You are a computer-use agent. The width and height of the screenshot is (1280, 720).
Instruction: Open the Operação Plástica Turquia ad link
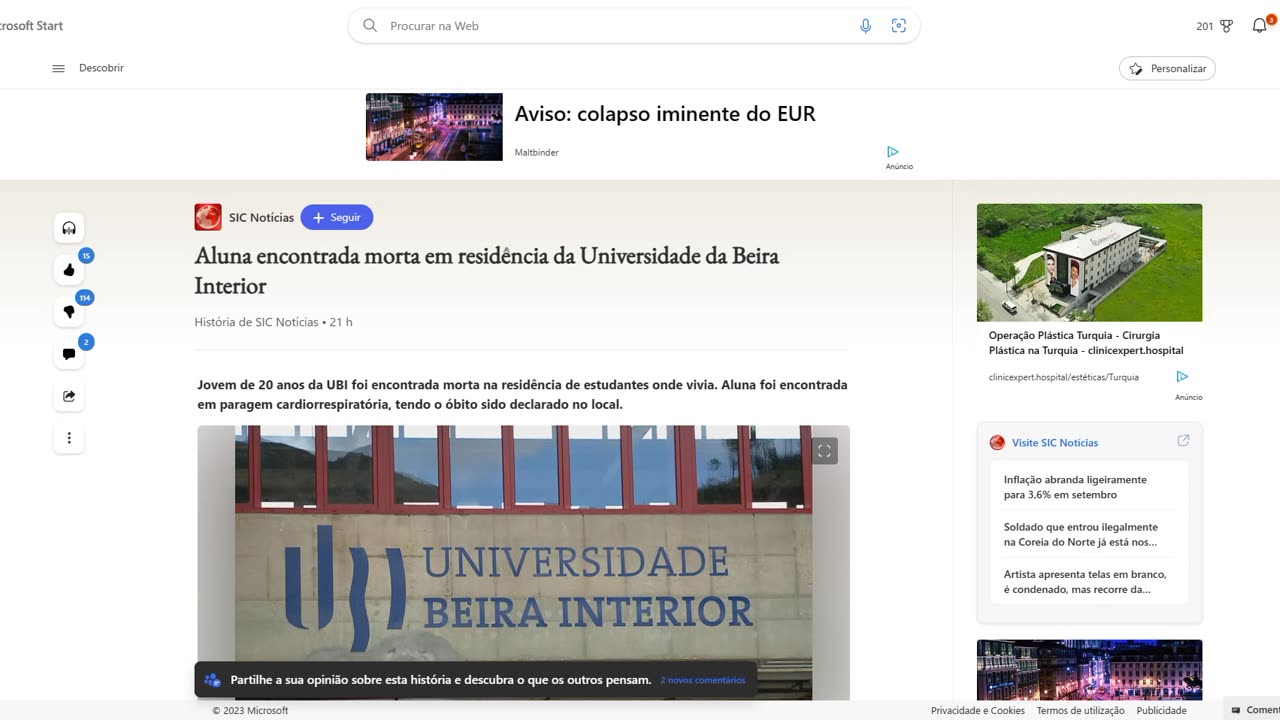point(1086,343)
